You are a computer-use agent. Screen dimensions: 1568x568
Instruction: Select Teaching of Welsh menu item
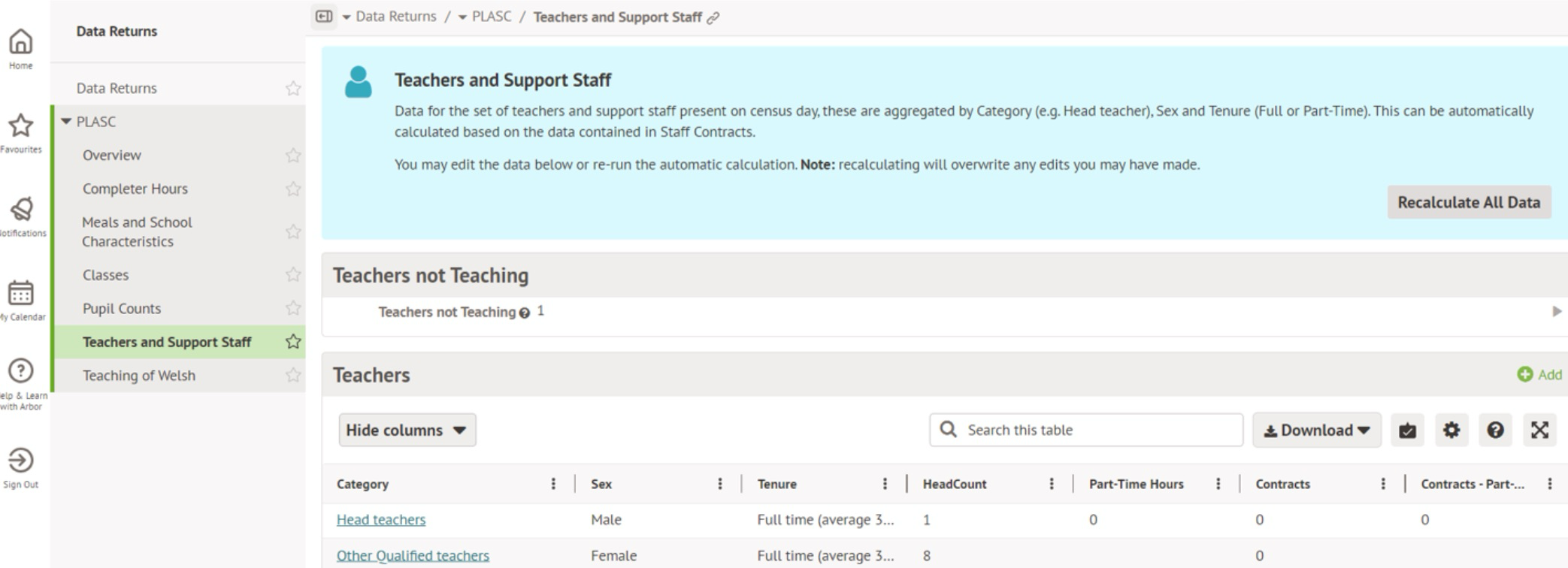(x=139, y=376)
